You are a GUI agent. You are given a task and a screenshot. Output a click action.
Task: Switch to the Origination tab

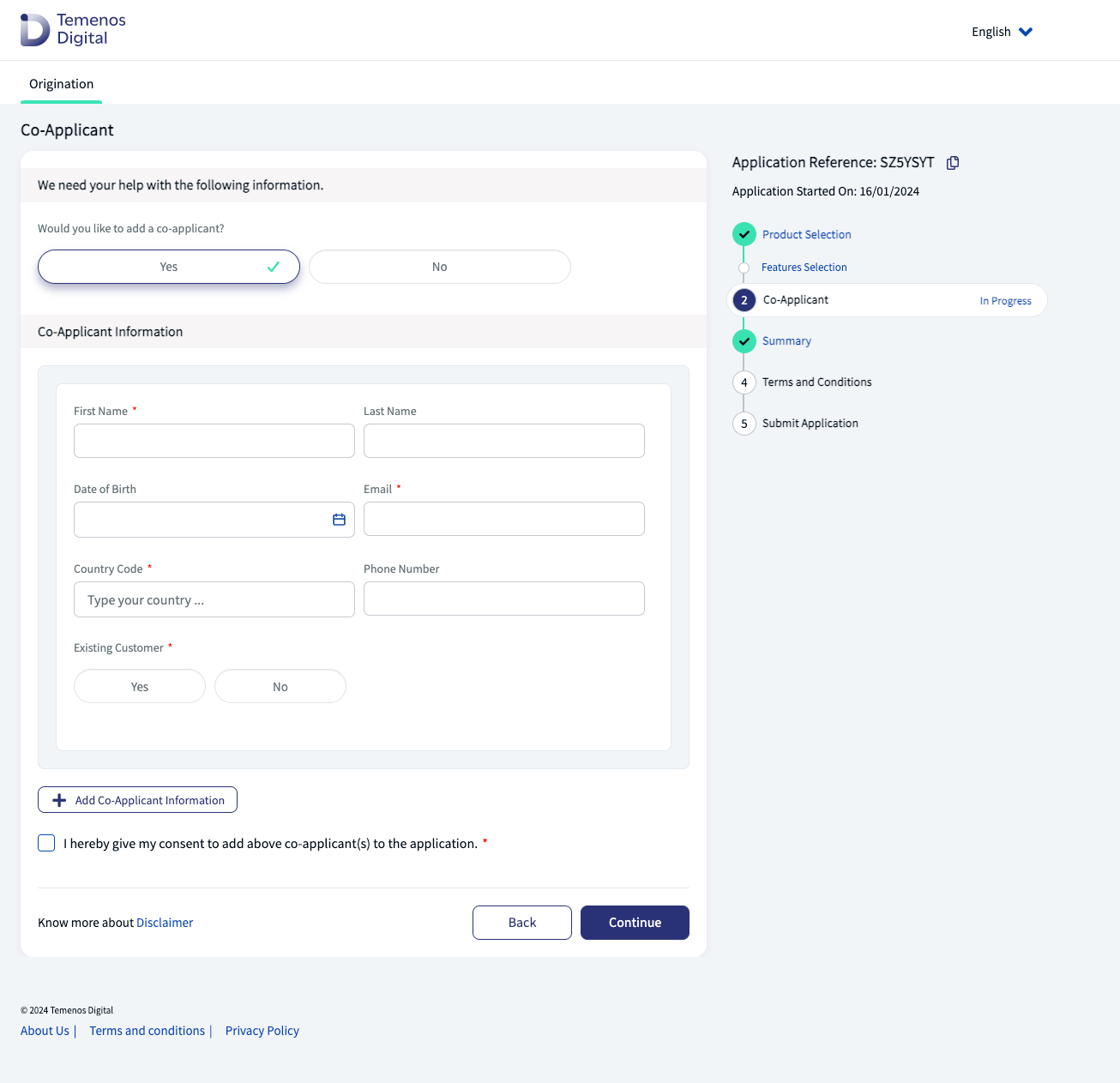[61, 84]
